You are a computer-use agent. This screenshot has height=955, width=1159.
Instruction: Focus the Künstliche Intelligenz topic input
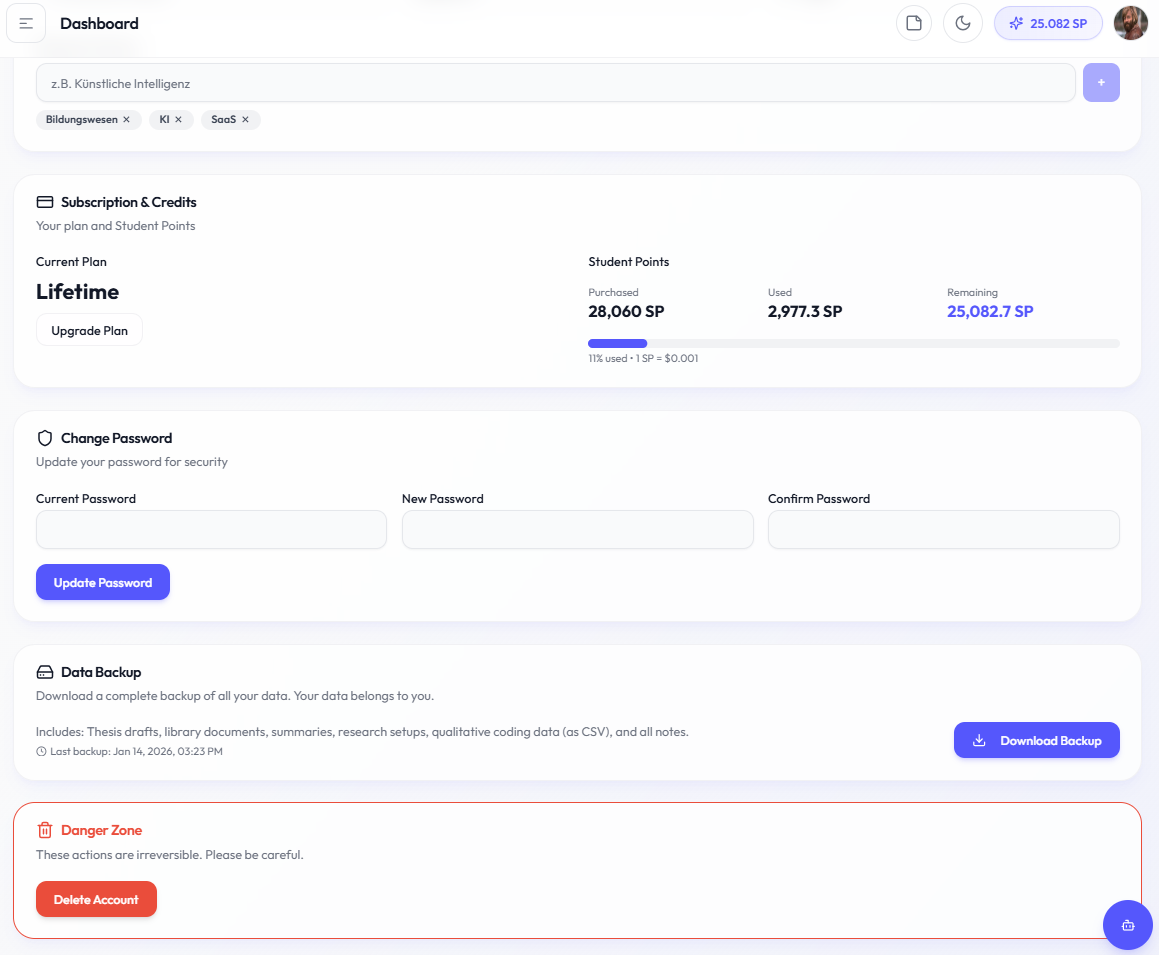coord(555,83)
